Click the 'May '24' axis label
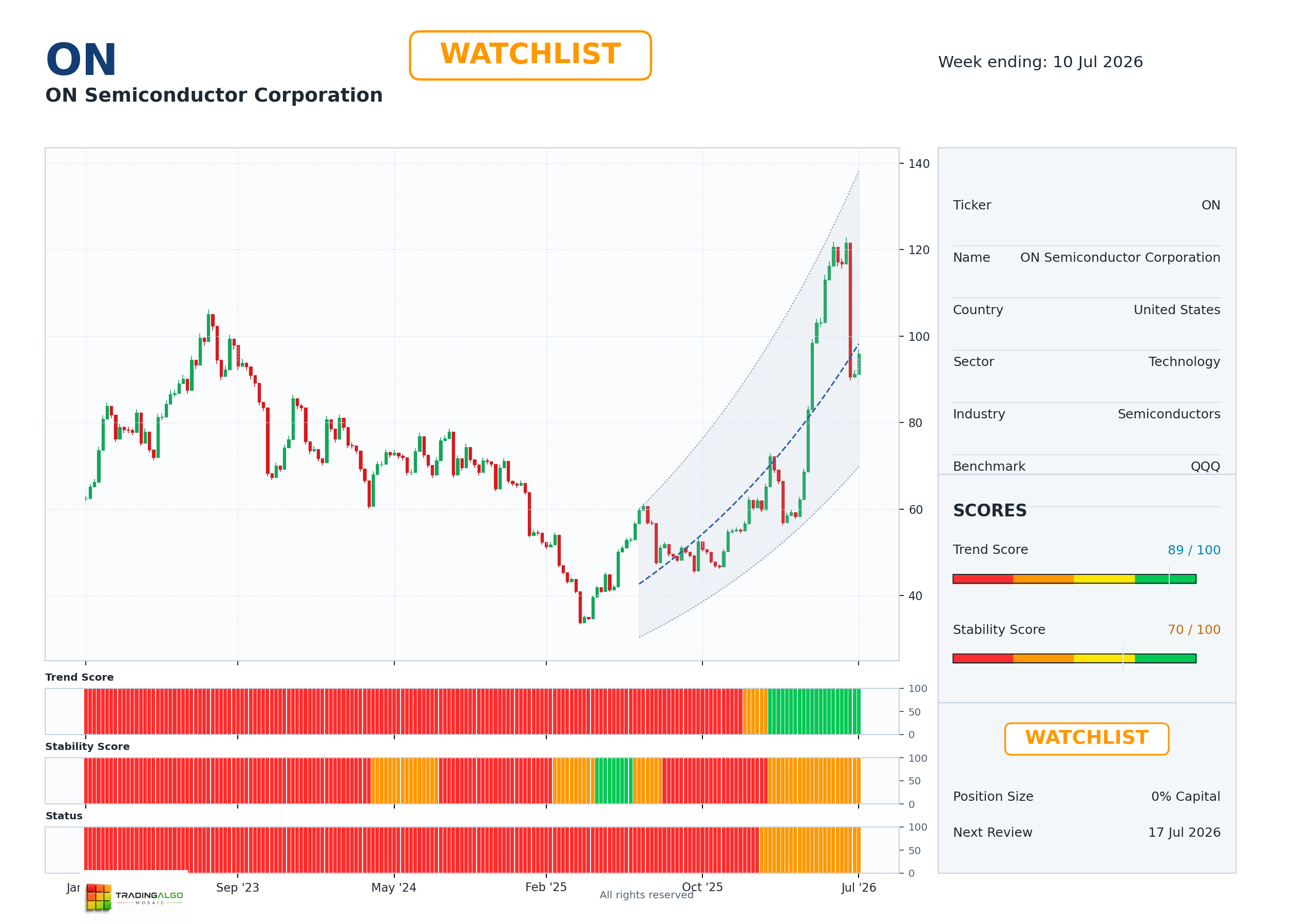Viewport: 1294px width, 924px height. coord(394,888)
